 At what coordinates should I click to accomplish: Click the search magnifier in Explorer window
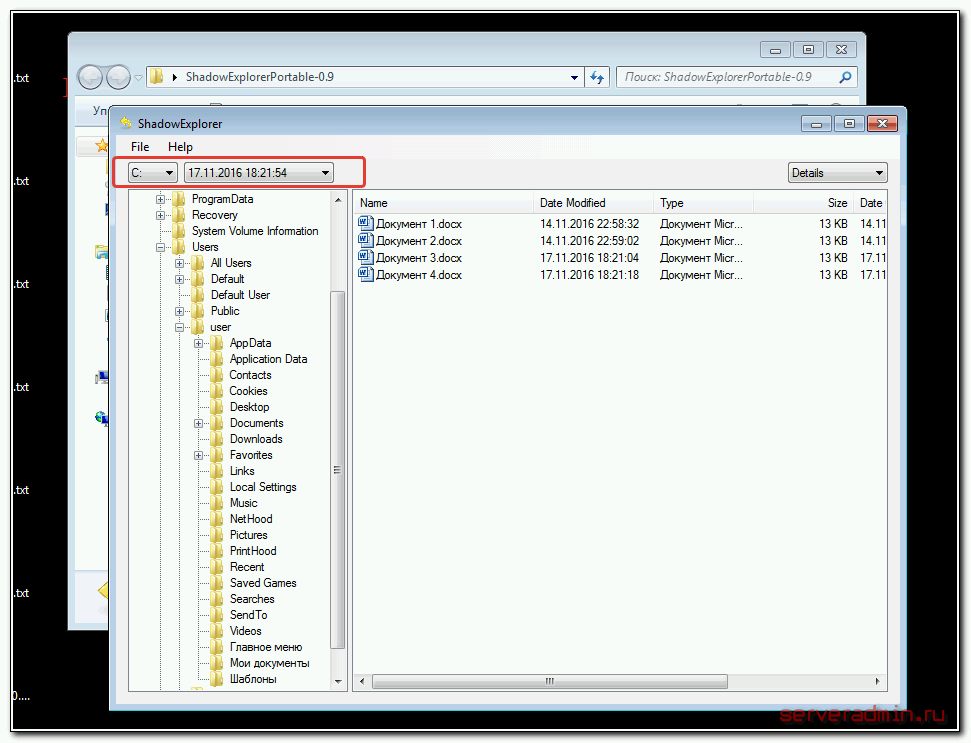845,77
